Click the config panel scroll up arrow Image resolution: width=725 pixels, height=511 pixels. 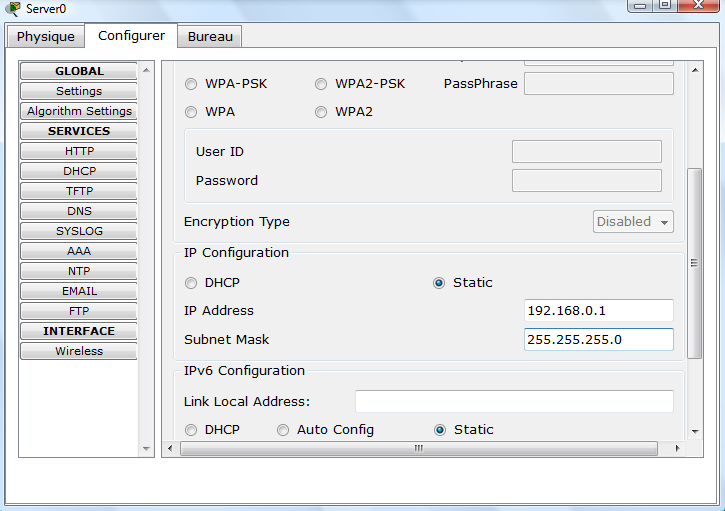tap(695, 70)
